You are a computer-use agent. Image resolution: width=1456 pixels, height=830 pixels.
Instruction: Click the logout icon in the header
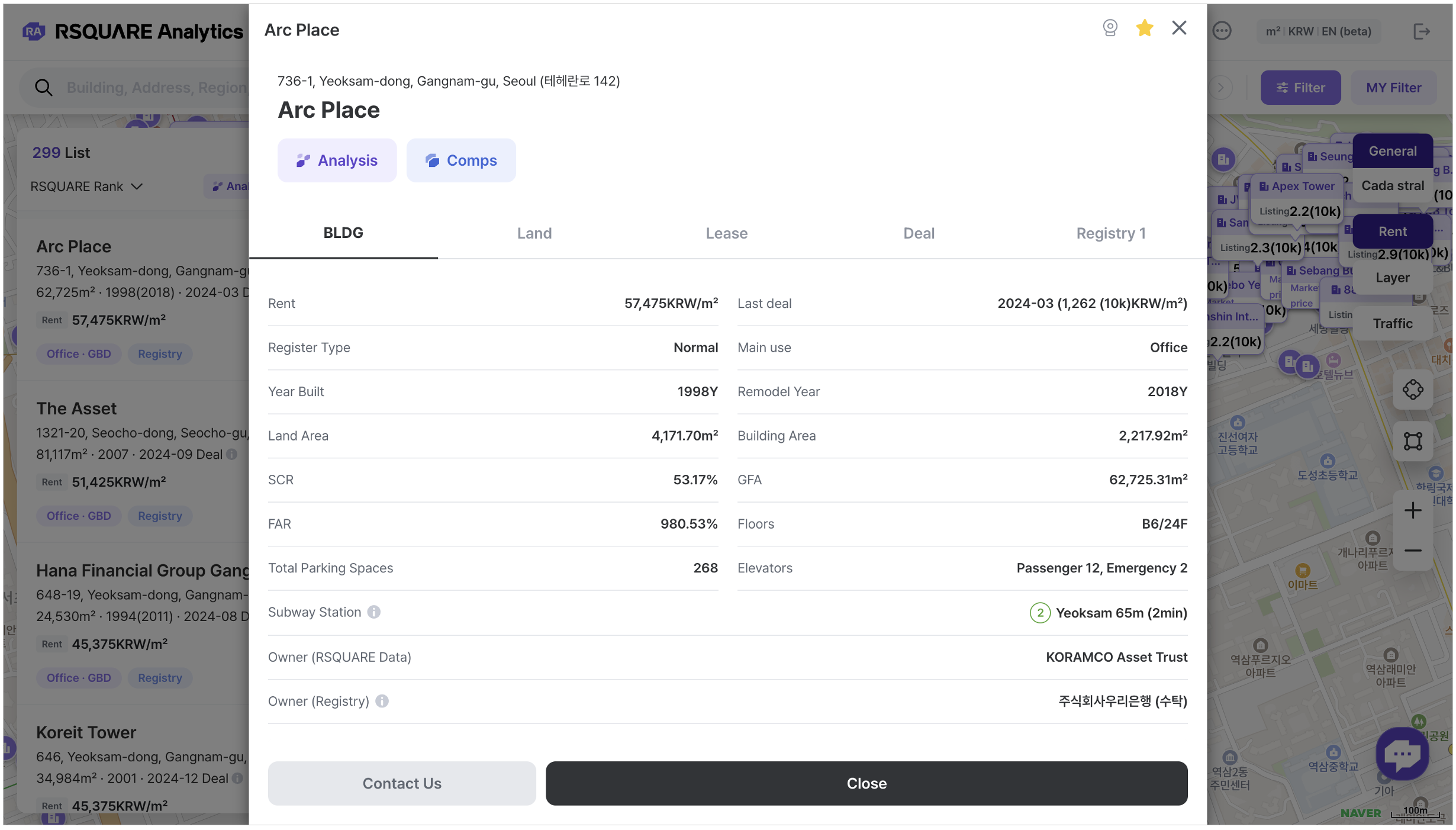1421,31
